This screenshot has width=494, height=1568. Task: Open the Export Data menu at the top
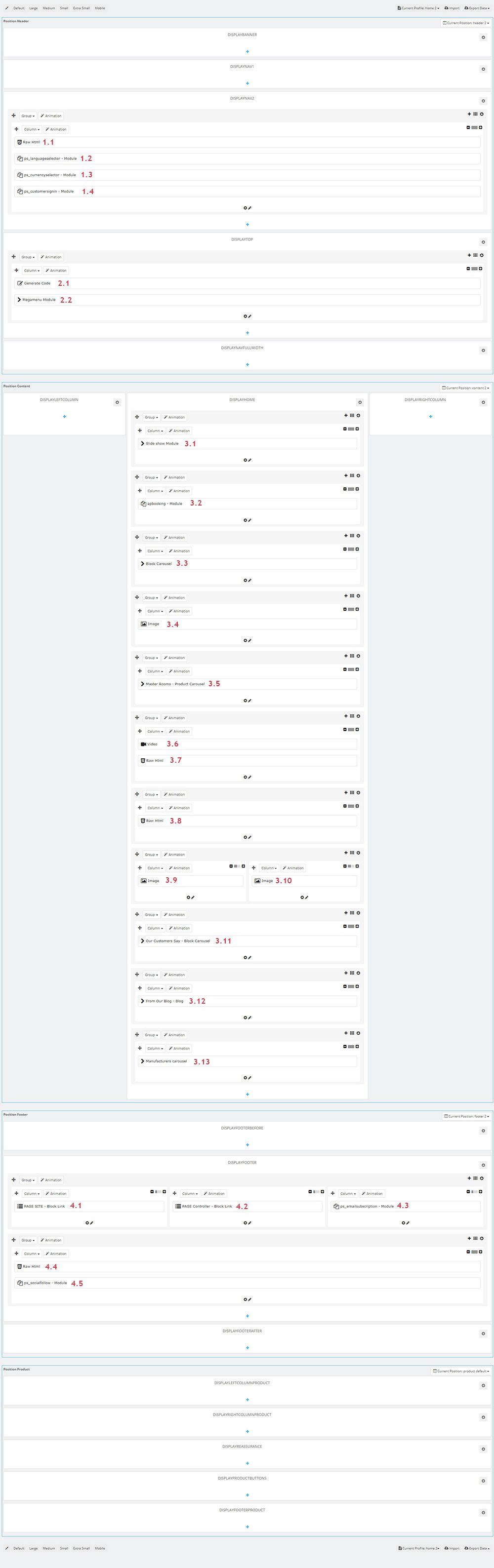[477, 8]
